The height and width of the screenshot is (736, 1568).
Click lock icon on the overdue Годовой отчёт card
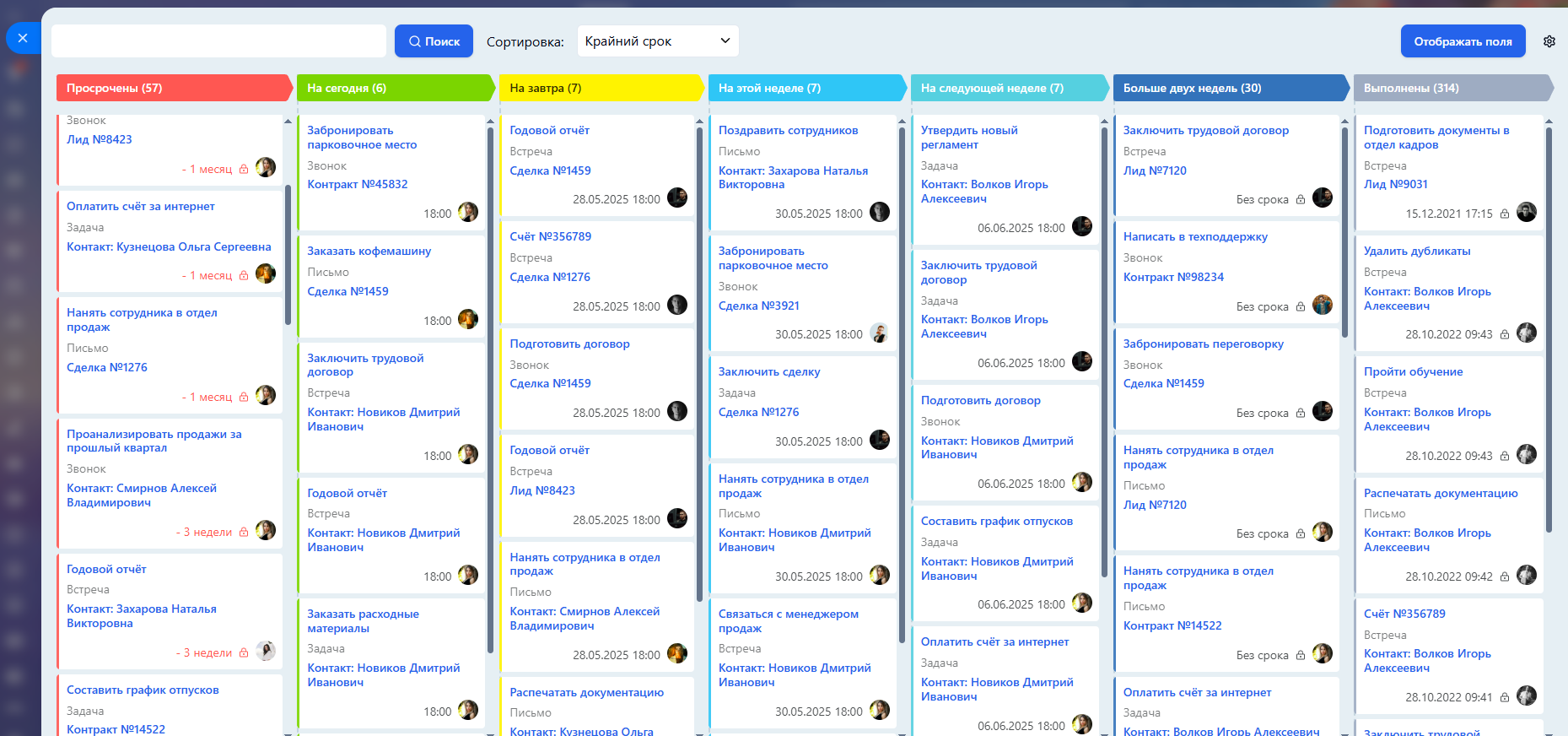244,652
